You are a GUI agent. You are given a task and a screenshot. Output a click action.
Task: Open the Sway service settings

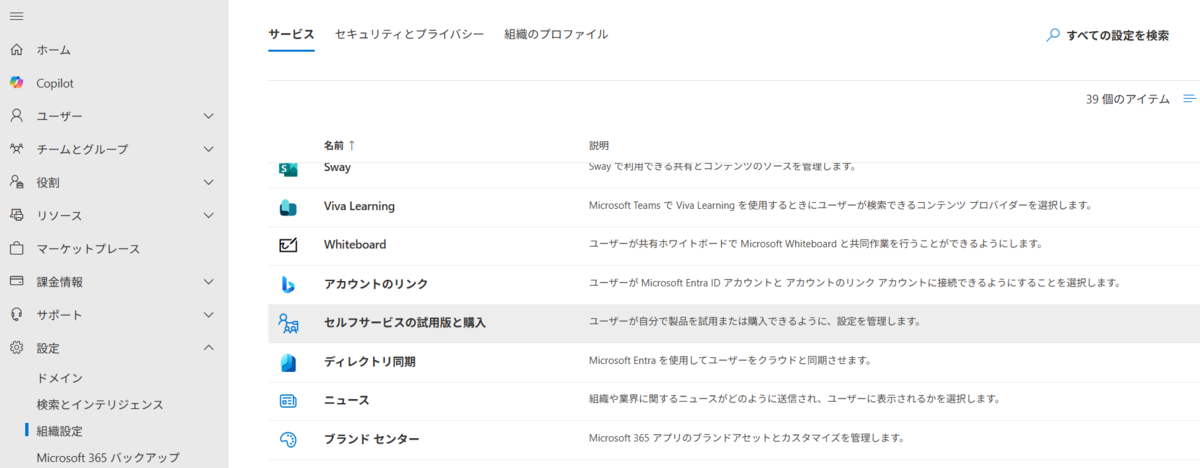337,167
